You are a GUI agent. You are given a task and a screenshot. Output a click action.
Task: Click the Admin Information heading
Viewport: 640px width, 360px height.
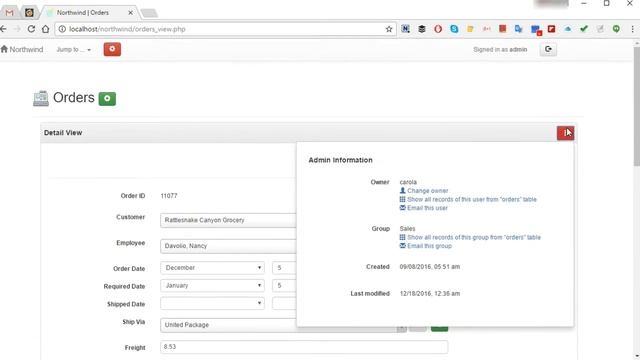coord(340,160)
